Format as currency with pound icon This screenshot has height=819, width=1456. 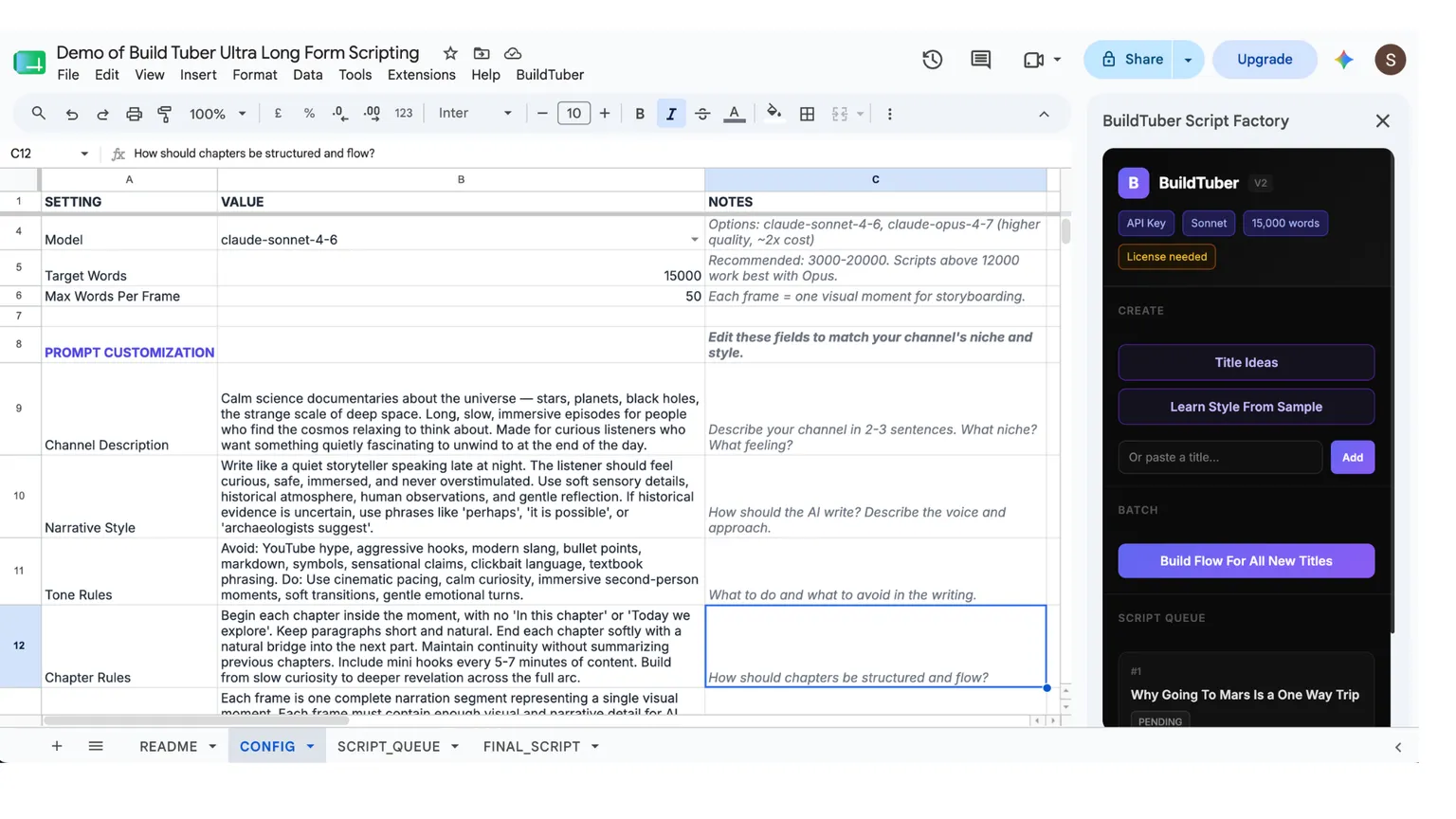click(278, 114)
